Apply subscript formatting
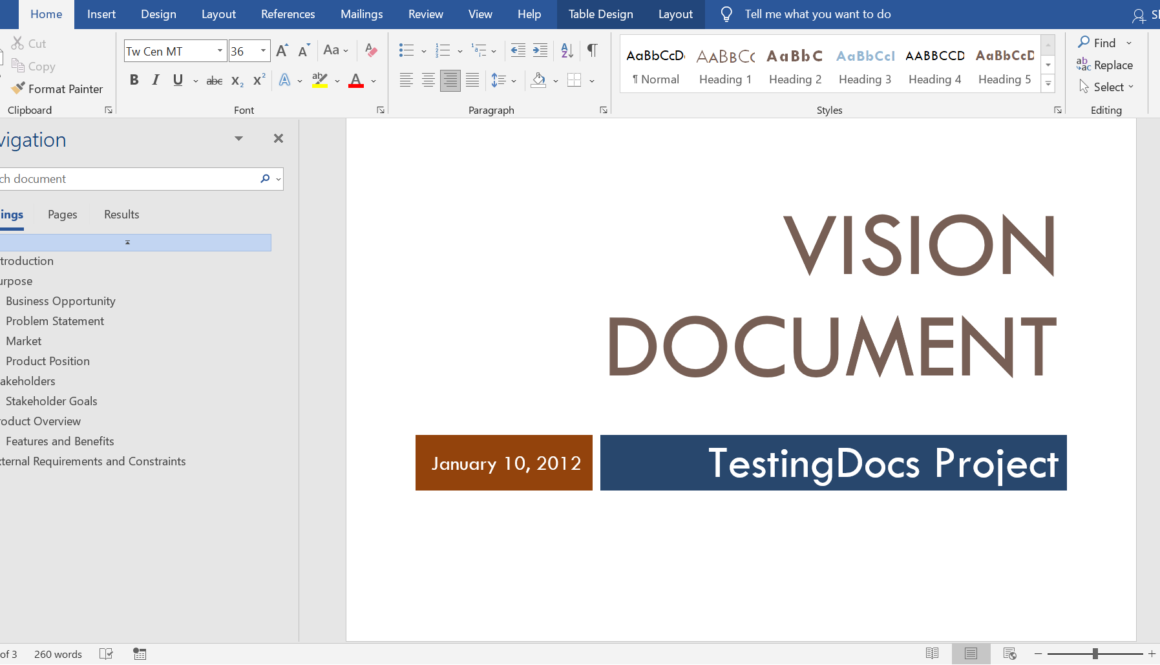The height and width of the screenshot is (665, 1160). (x=236, y=80)
